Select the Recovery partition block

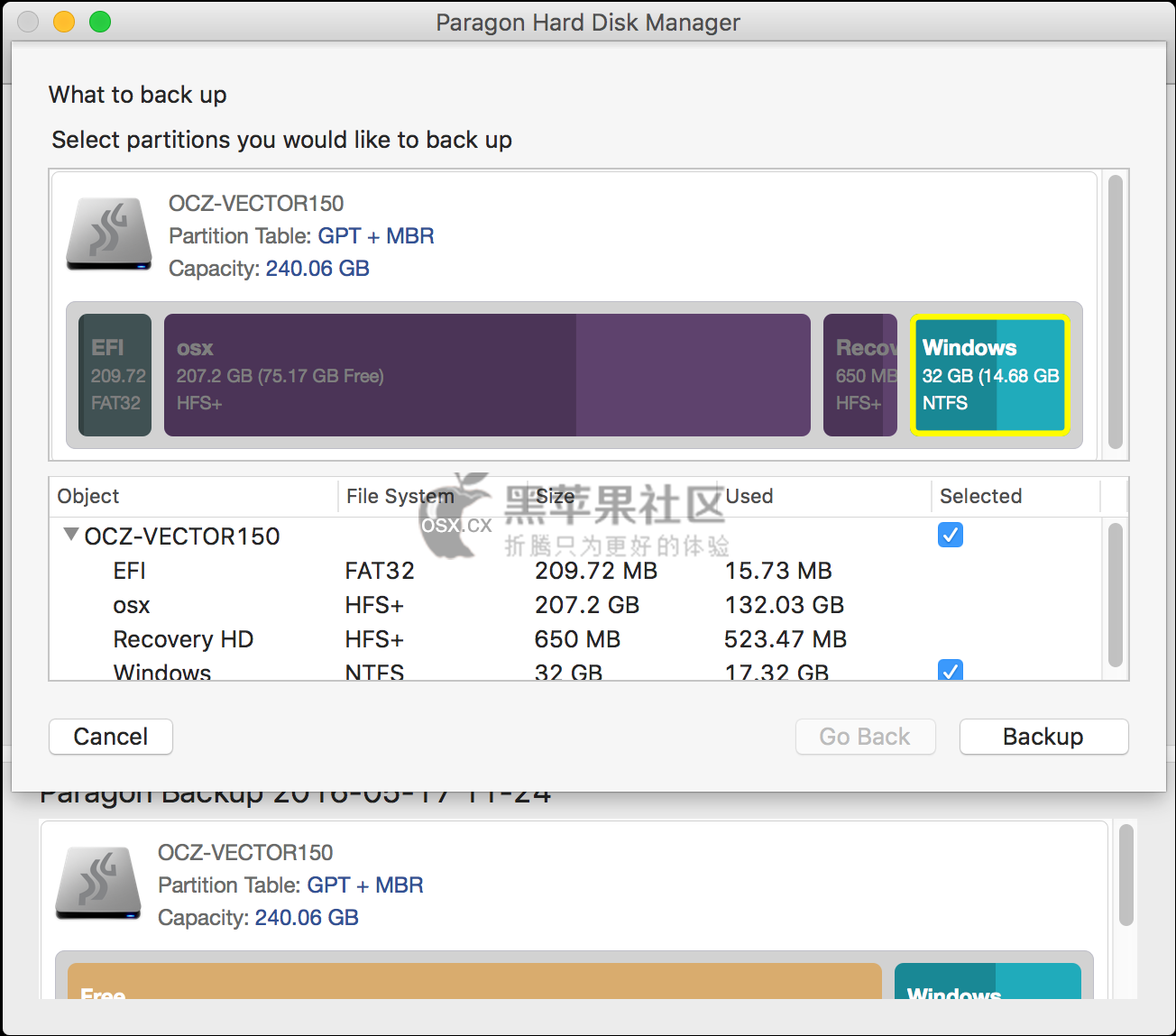point(860,375)
